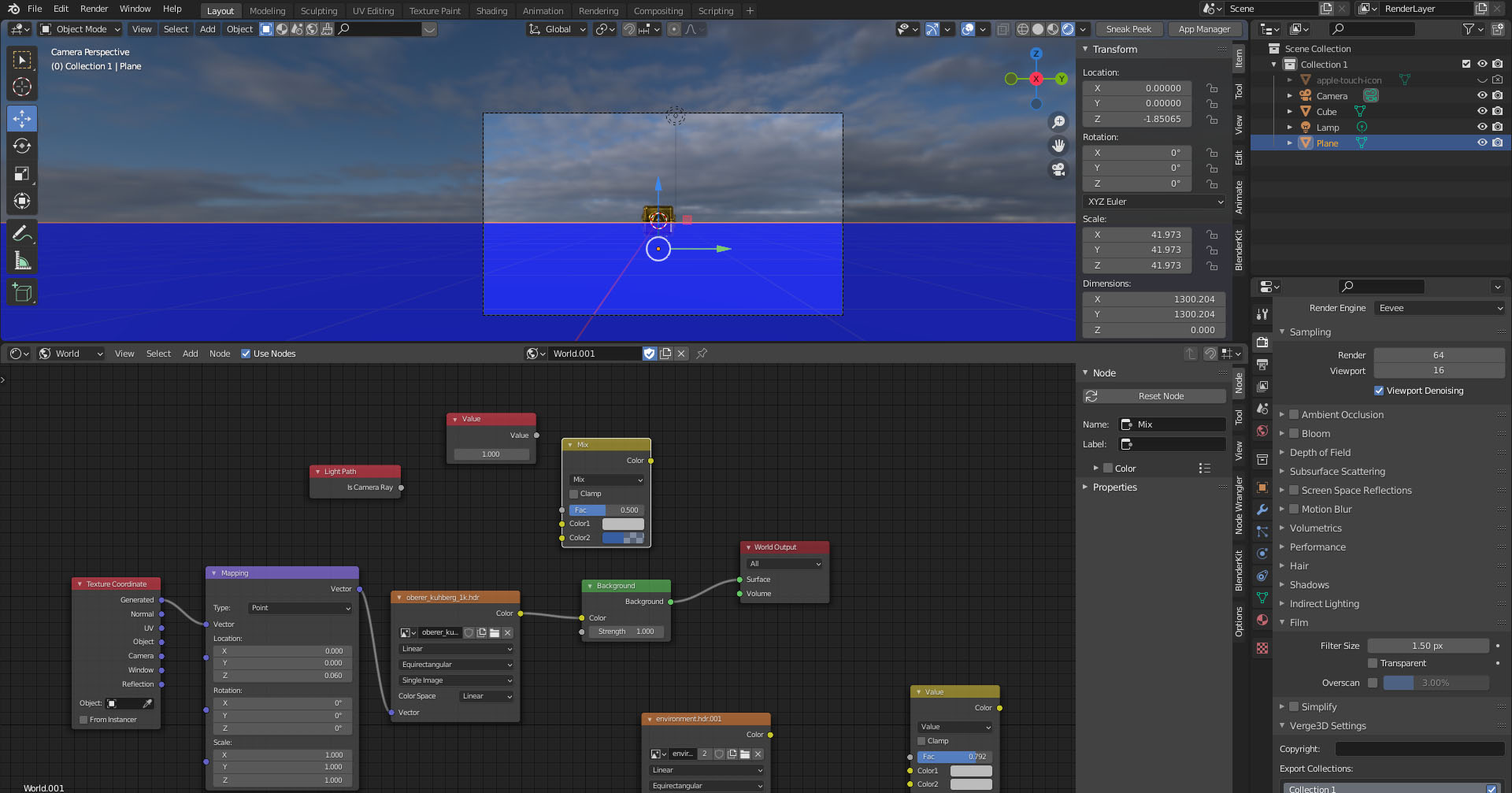Image resolution: width=1512 pixels, height=793 pixels.
Task: Open Equirectangular projection dropdown in oberer_kuhberg node
Action: (x=456, y=665)
